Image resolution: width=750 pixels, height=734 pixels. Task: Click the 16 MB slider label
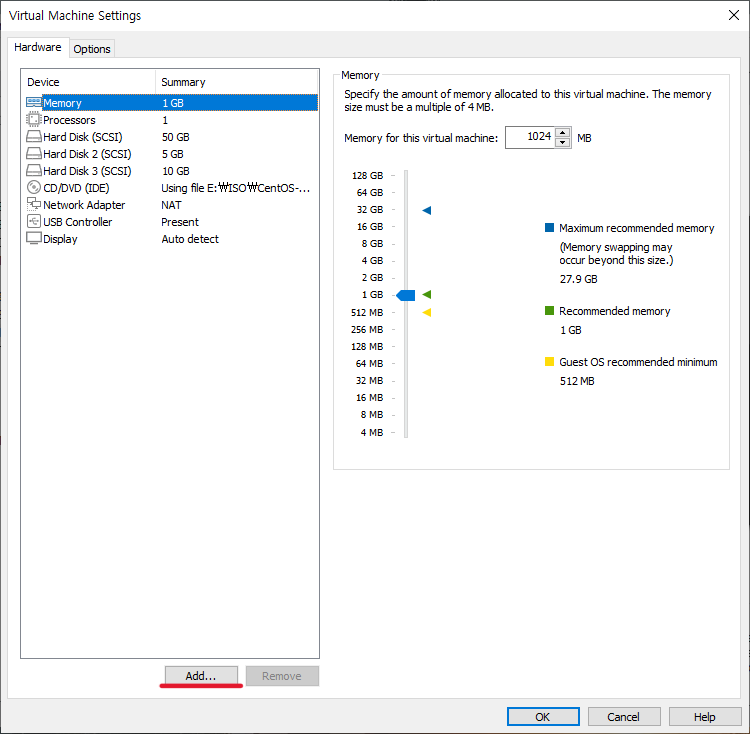[369, 397]
